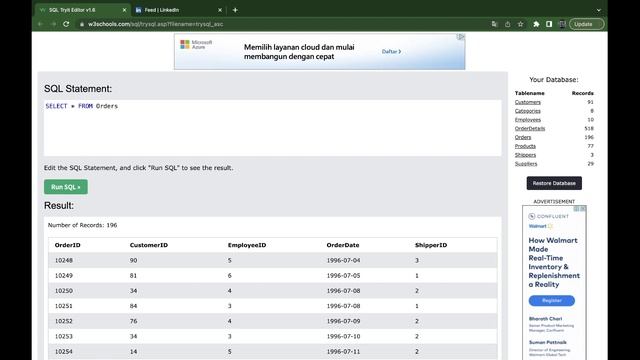
Task: Open the Suppliers table link
Action: pyautogui.click(x=526, y=164)
